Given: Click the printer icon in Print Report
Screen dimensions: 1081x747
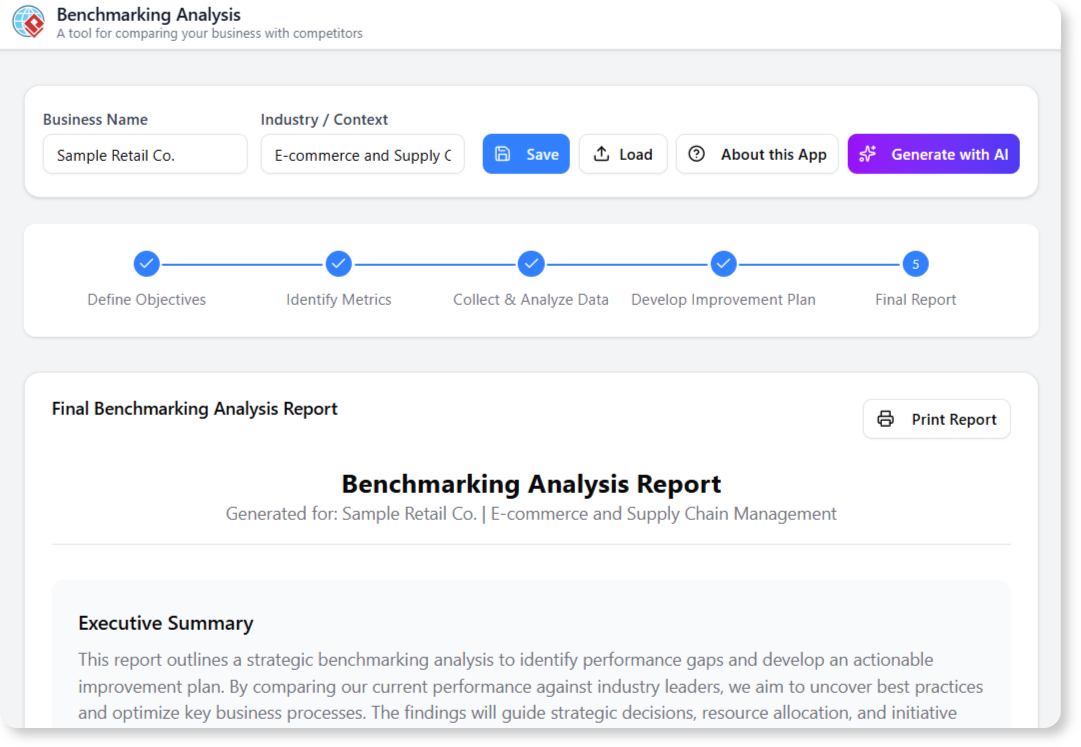Looking at the screenshot, I should tap(885, 419).
